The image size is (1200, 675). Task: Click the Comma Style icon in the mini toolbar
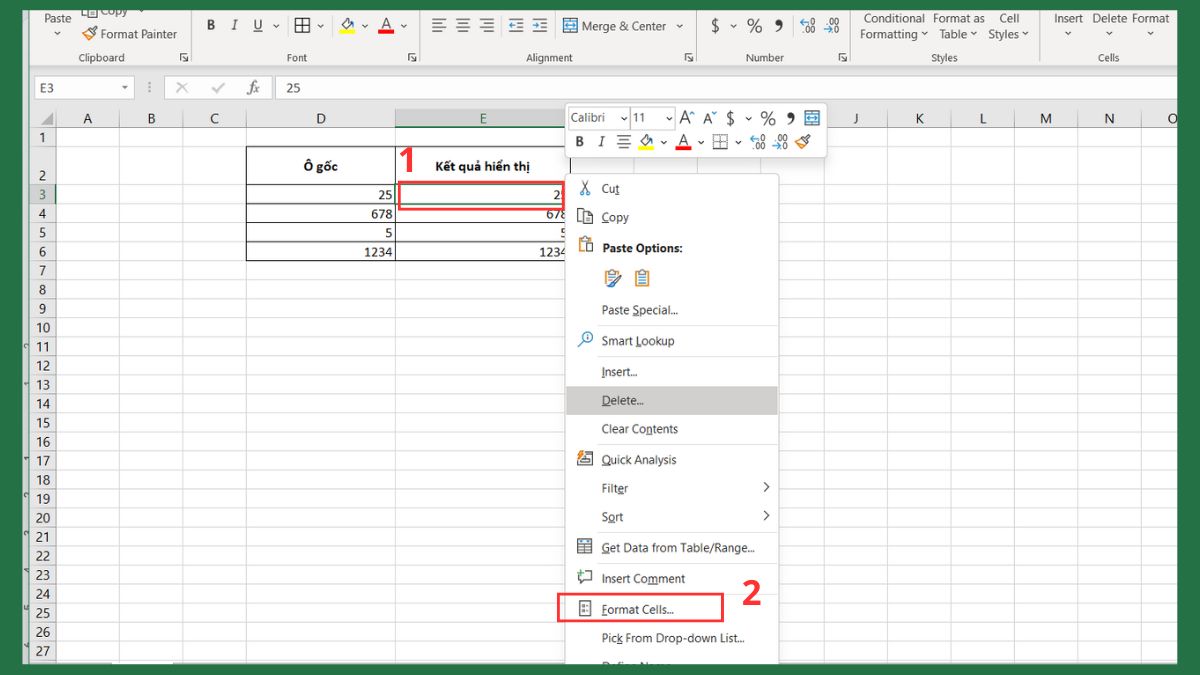790,118
